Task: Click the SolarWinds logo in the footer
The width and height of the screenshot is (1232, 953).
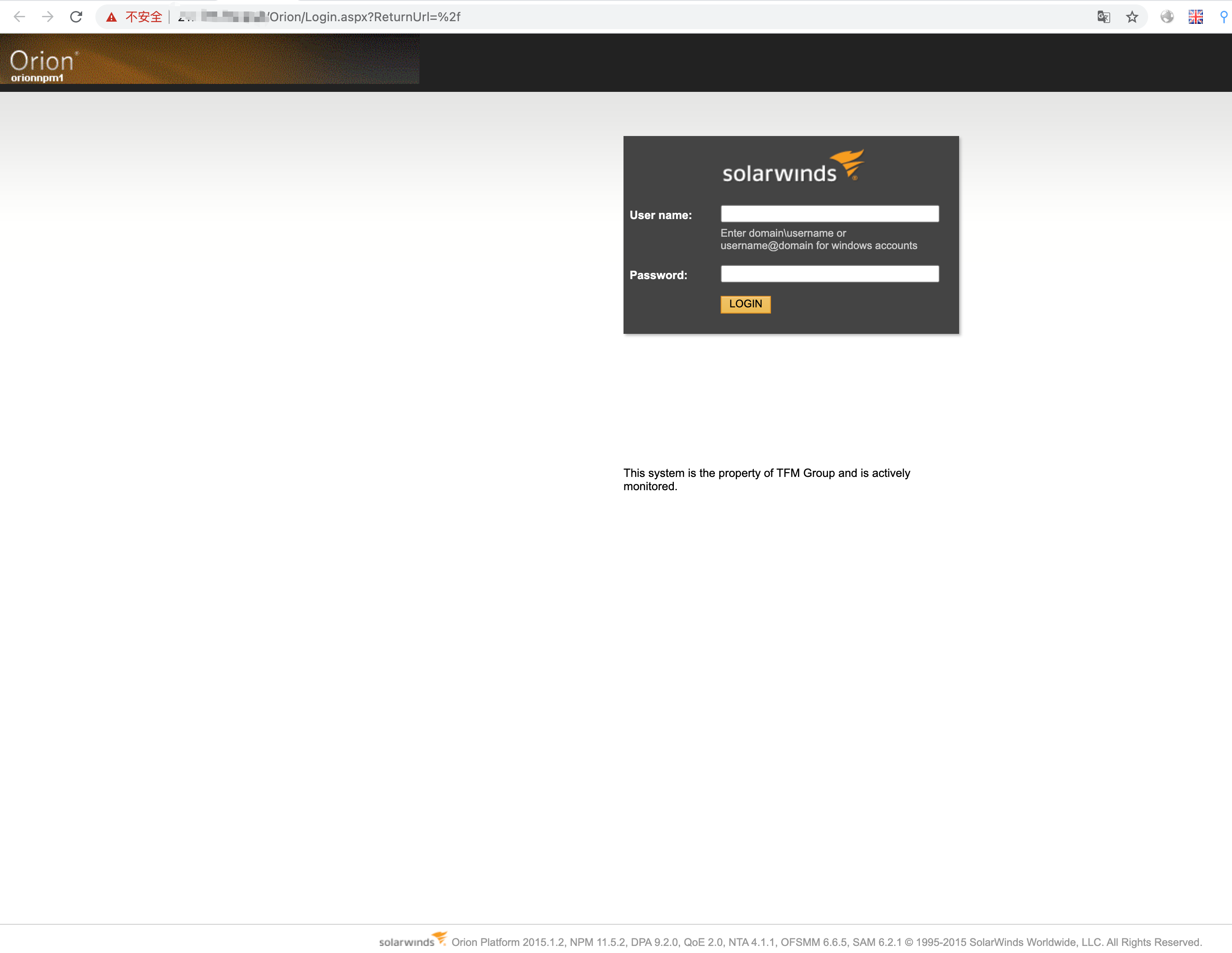Action: tap(412, 940)
